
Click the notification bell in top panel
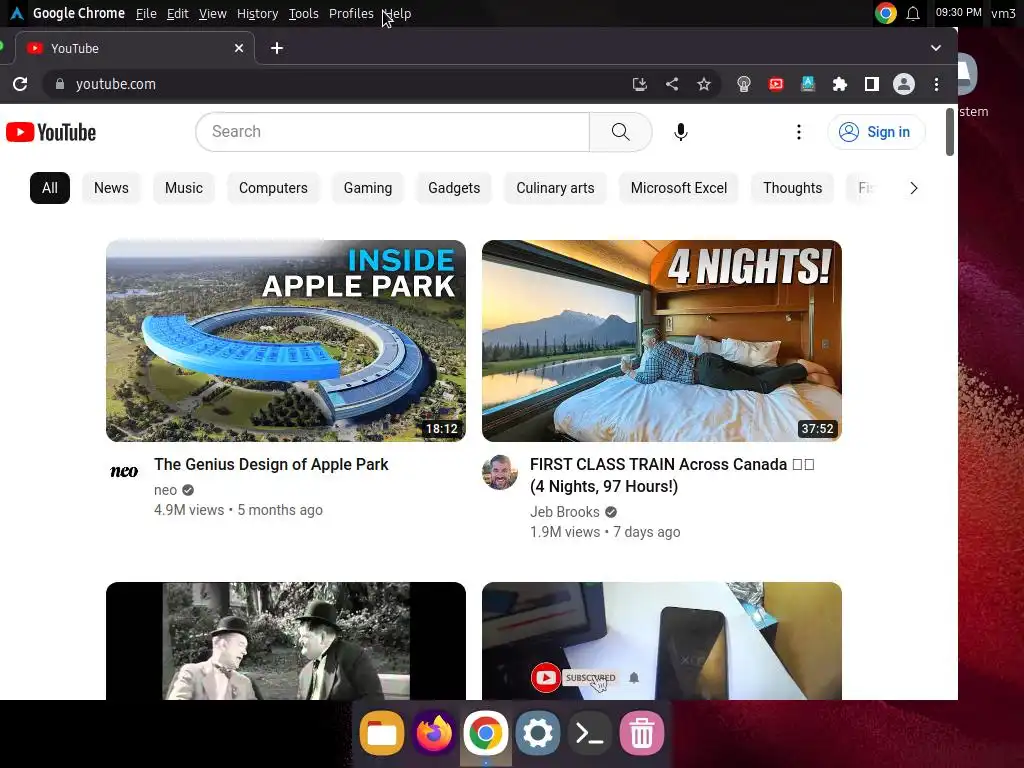(x=913, y=14)
